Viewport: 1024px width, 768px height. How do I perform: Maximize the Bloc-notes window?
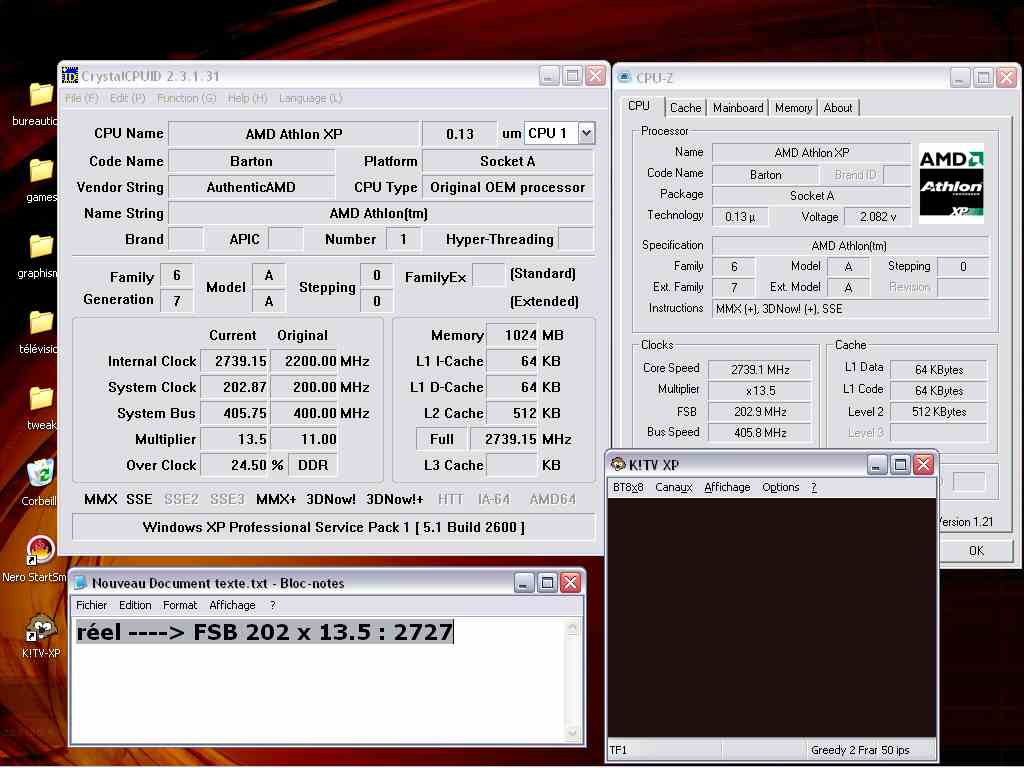click(548, 583)
